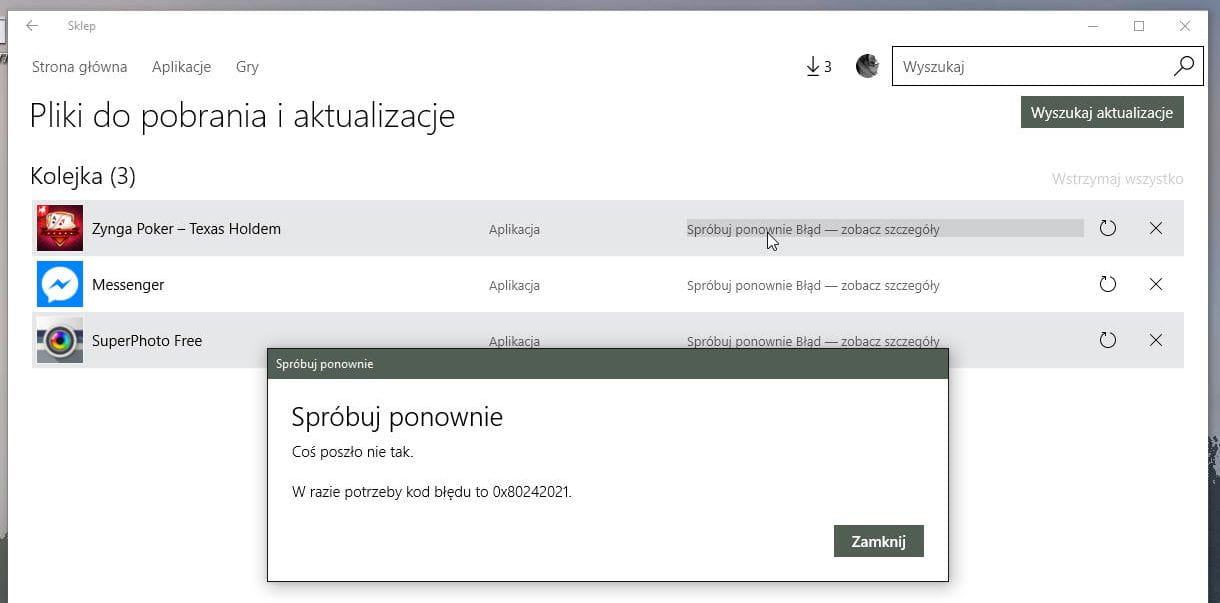Open SuperPhoto Free app icon
1220x603 pixels.
60,340
